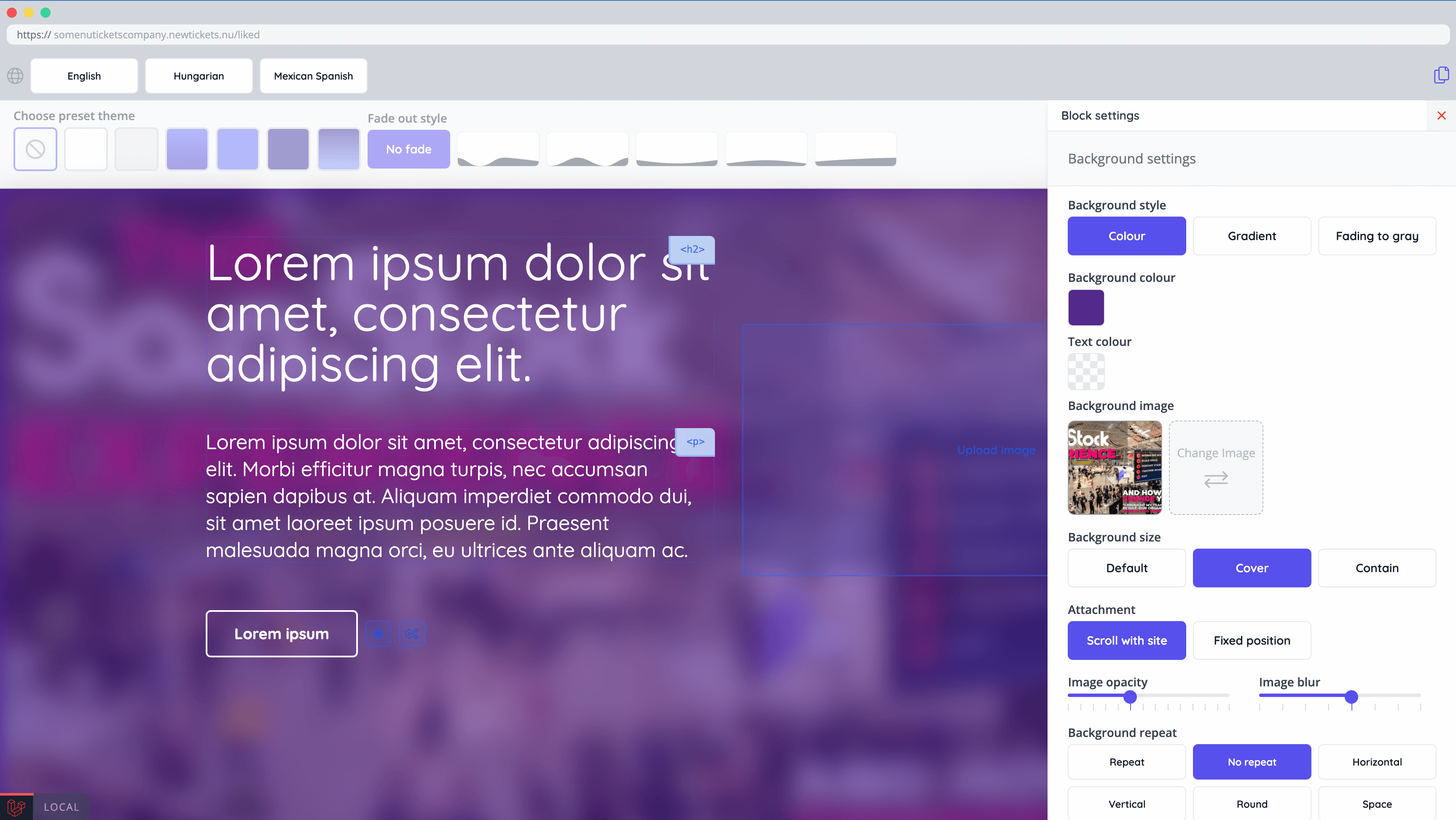Choose Contain for background size

[x=1376, y=568]
